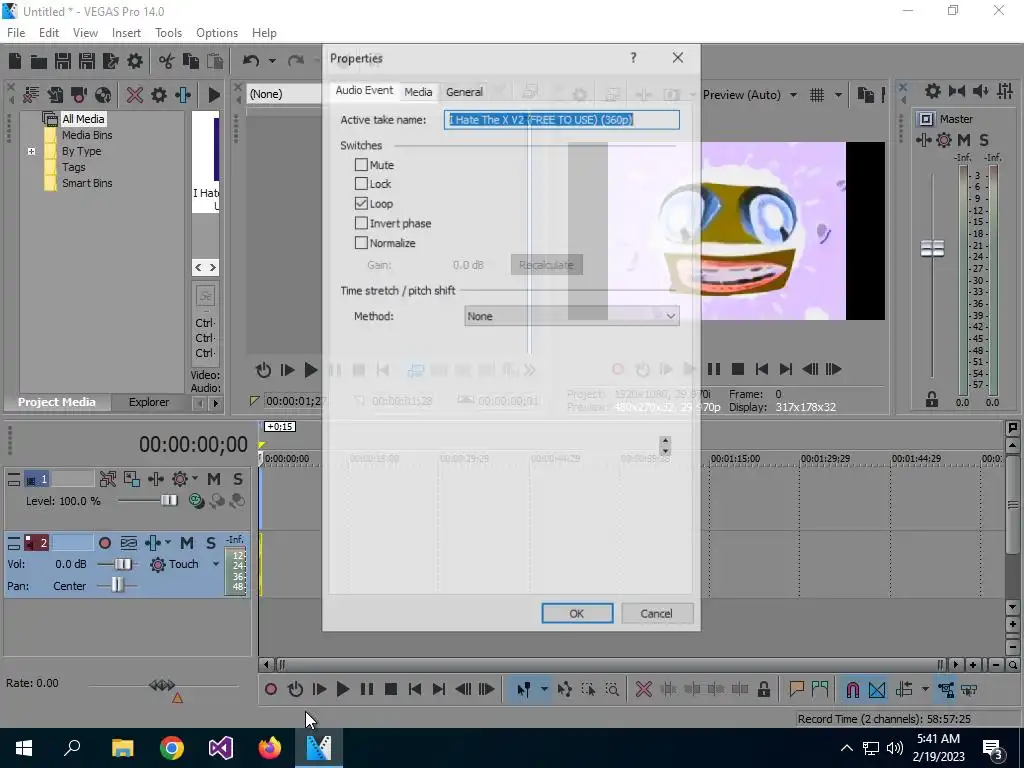
Task: Open the Options menu
Action: pyautogui.click(x=217, y=33)
